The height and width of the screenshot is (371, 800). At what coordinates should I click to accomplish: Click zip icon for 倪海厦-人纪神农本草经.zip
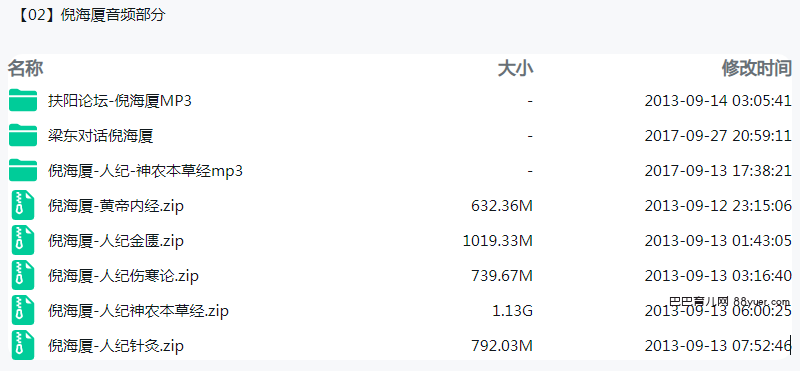(23, 311)
